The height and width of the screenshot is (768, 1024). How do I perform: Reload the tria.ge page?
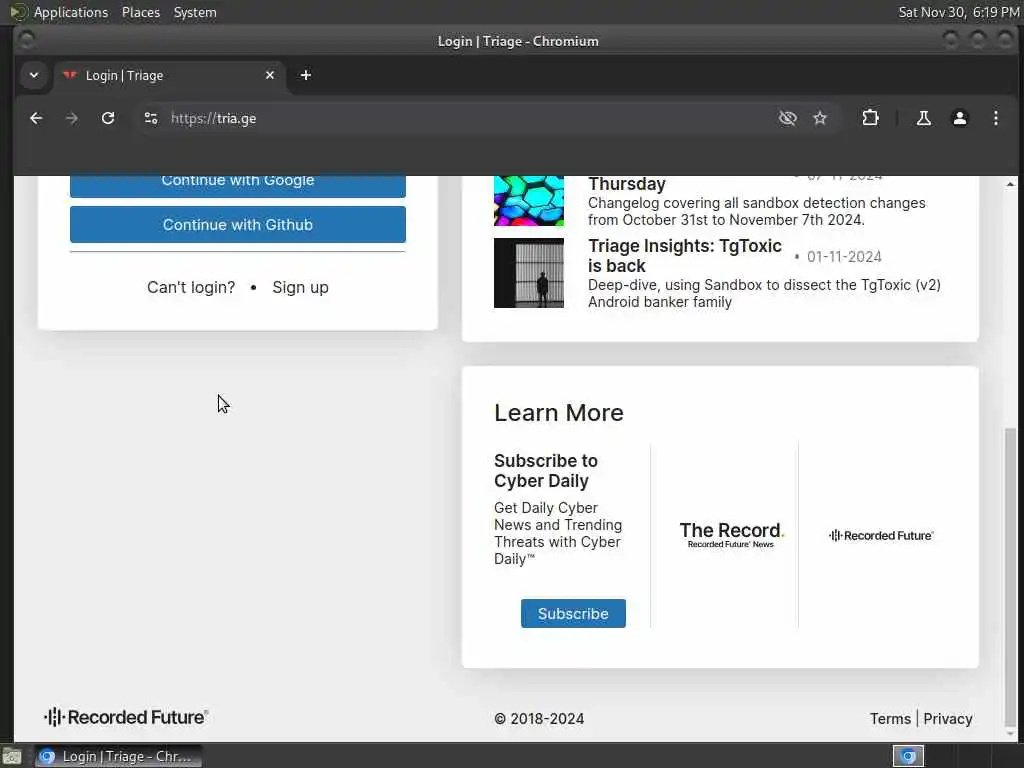point(108,118)
